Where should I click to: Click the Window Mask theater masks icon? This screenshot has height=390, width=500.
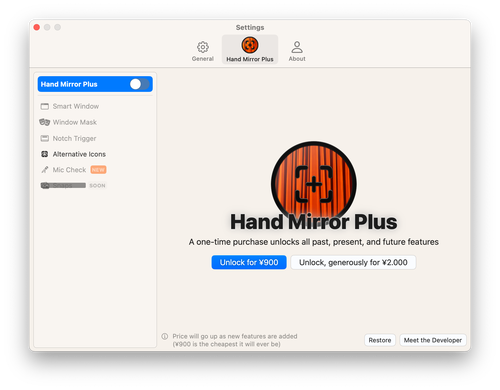[x=45, y=122]
